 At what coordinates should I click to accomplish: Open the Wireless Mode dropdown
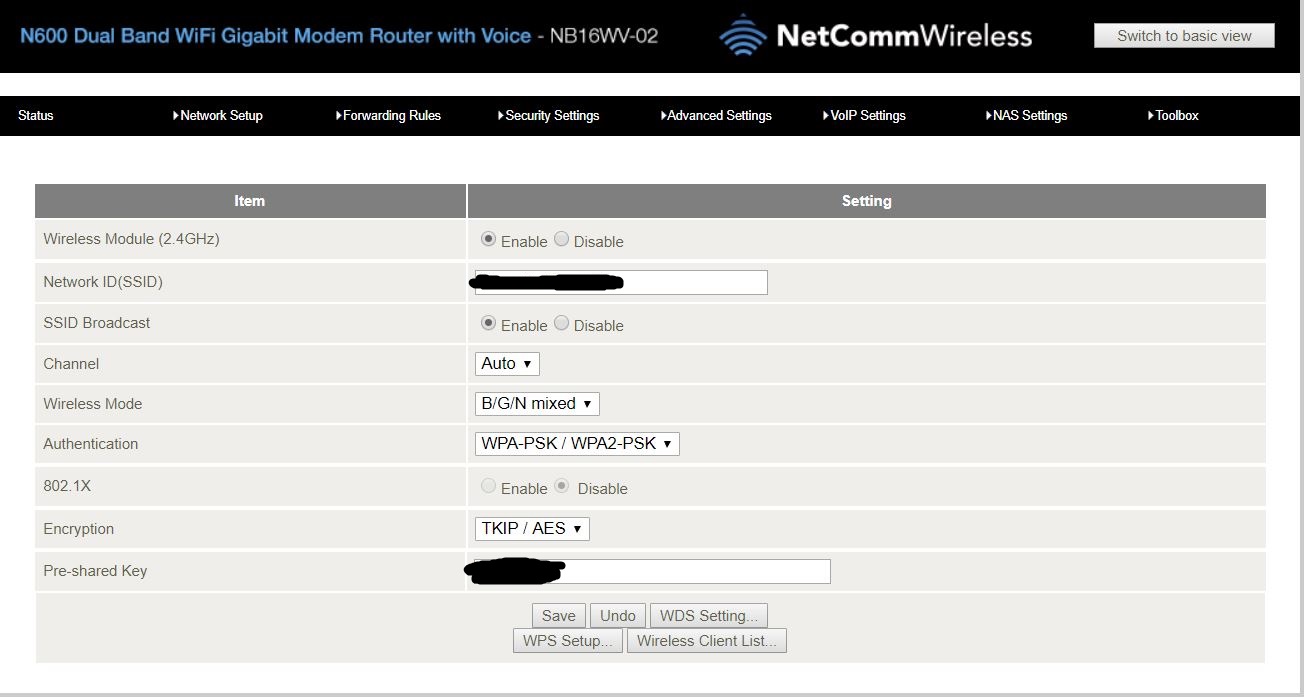(x=537, y=404)
